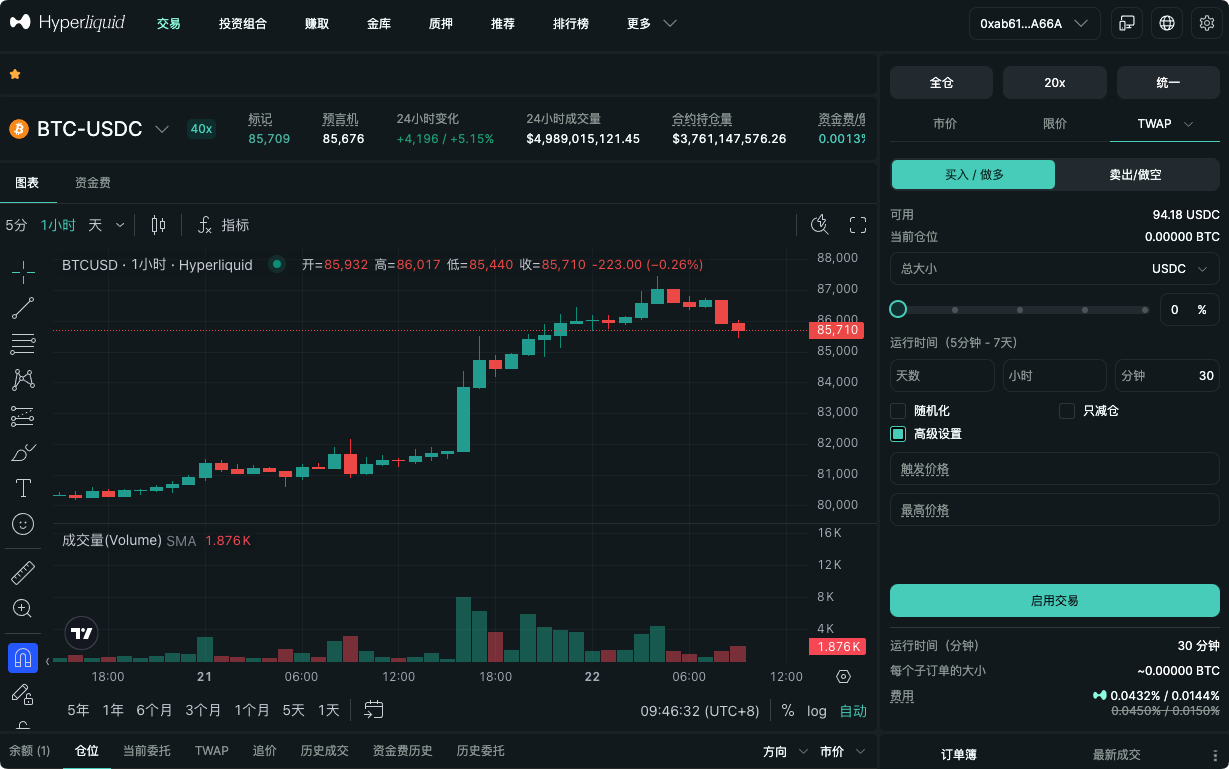Set chart range to 3个月
Viewport: 1229px width, 769px height.
[203, 711]
